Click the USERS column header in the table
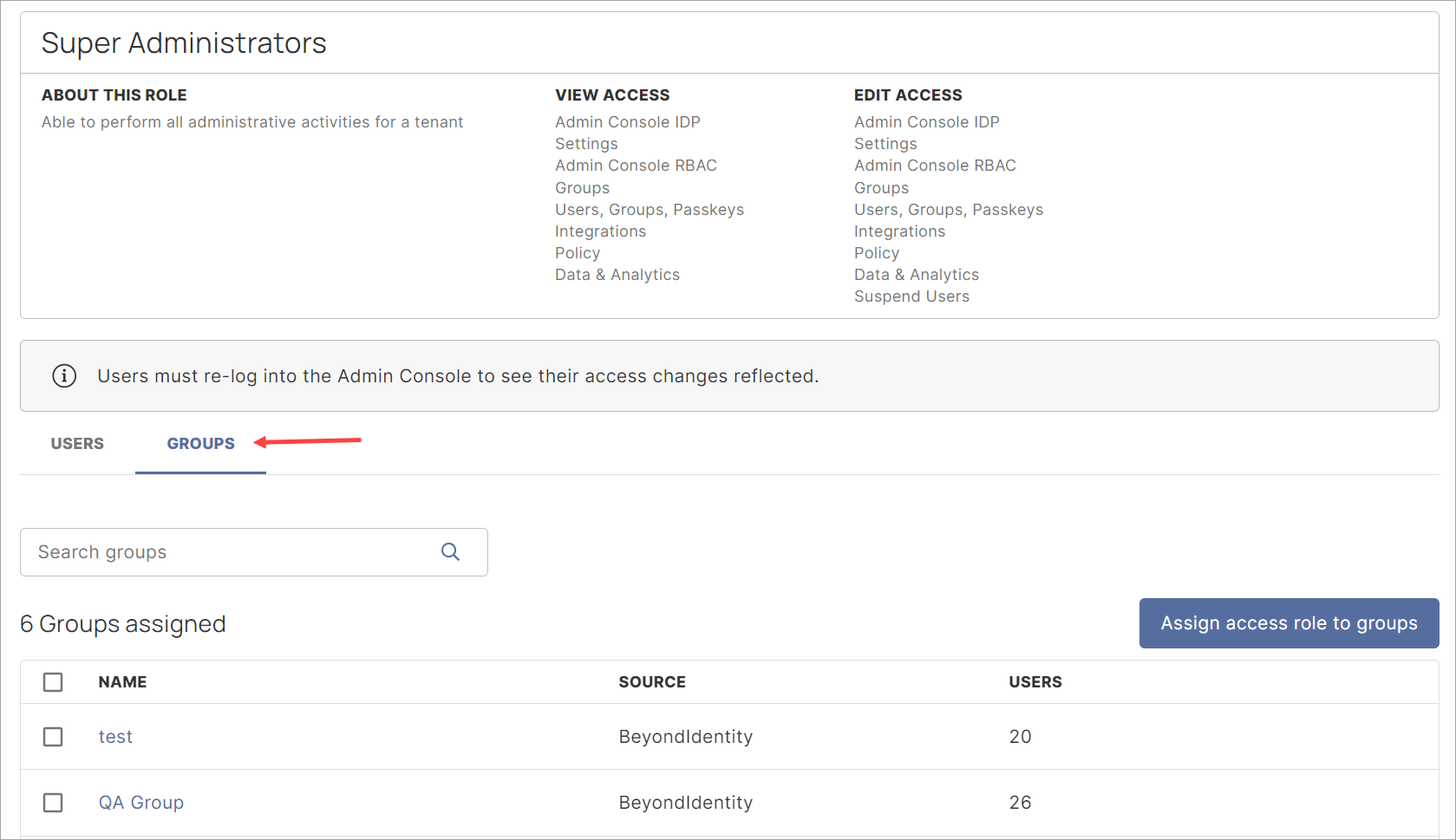This screenshot has height=840, width=1456. click(x=1035, y=682)
